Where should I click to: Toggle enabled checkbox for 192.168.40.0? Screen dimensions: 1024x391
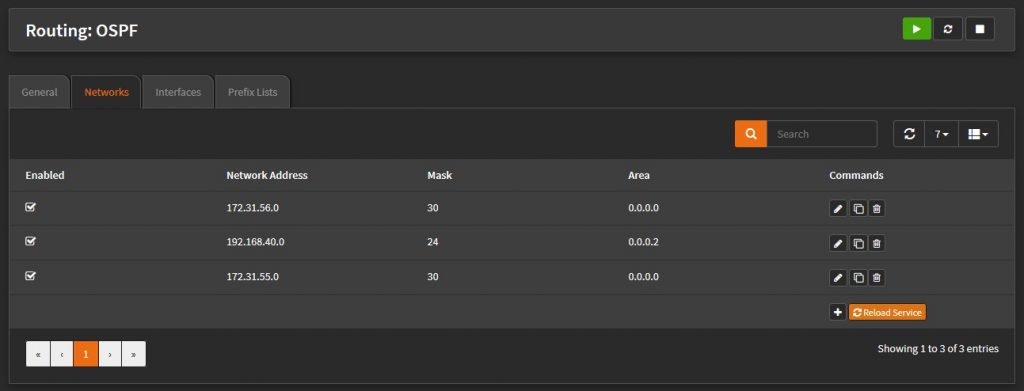point(30,241)
